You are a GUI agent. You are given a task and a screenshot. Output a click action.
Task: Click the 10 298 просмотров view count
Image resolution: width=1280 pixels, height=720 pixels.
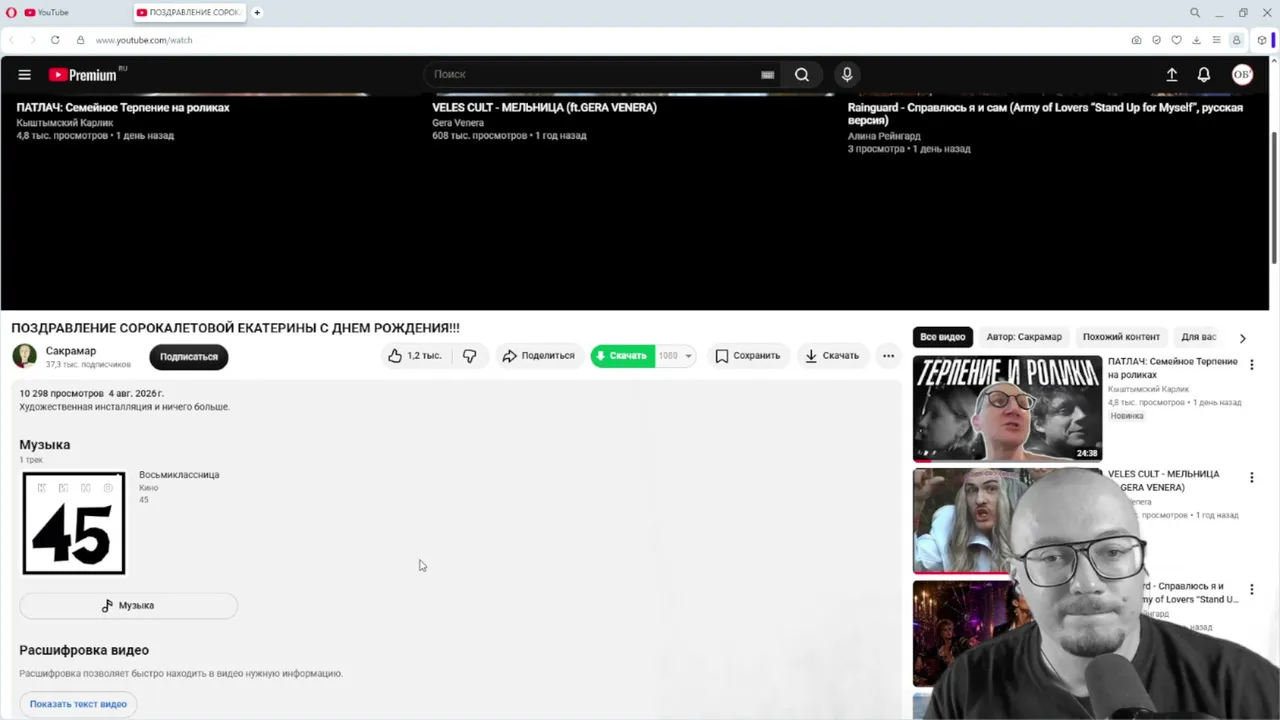(x=62, y=394)
